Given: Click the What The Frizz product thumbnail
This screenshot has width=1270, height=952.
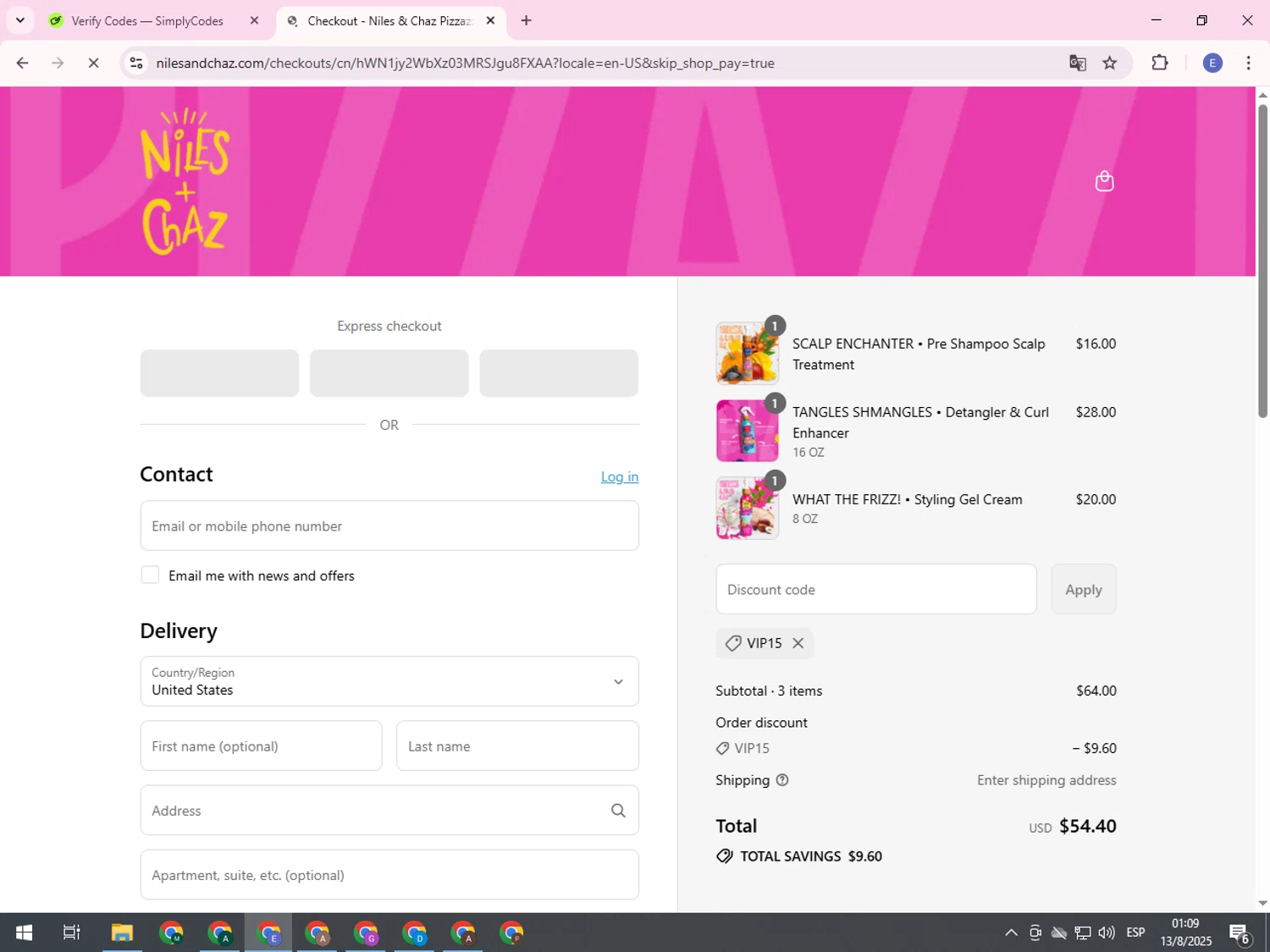Looking at the screenshot, I should point(747,509).
